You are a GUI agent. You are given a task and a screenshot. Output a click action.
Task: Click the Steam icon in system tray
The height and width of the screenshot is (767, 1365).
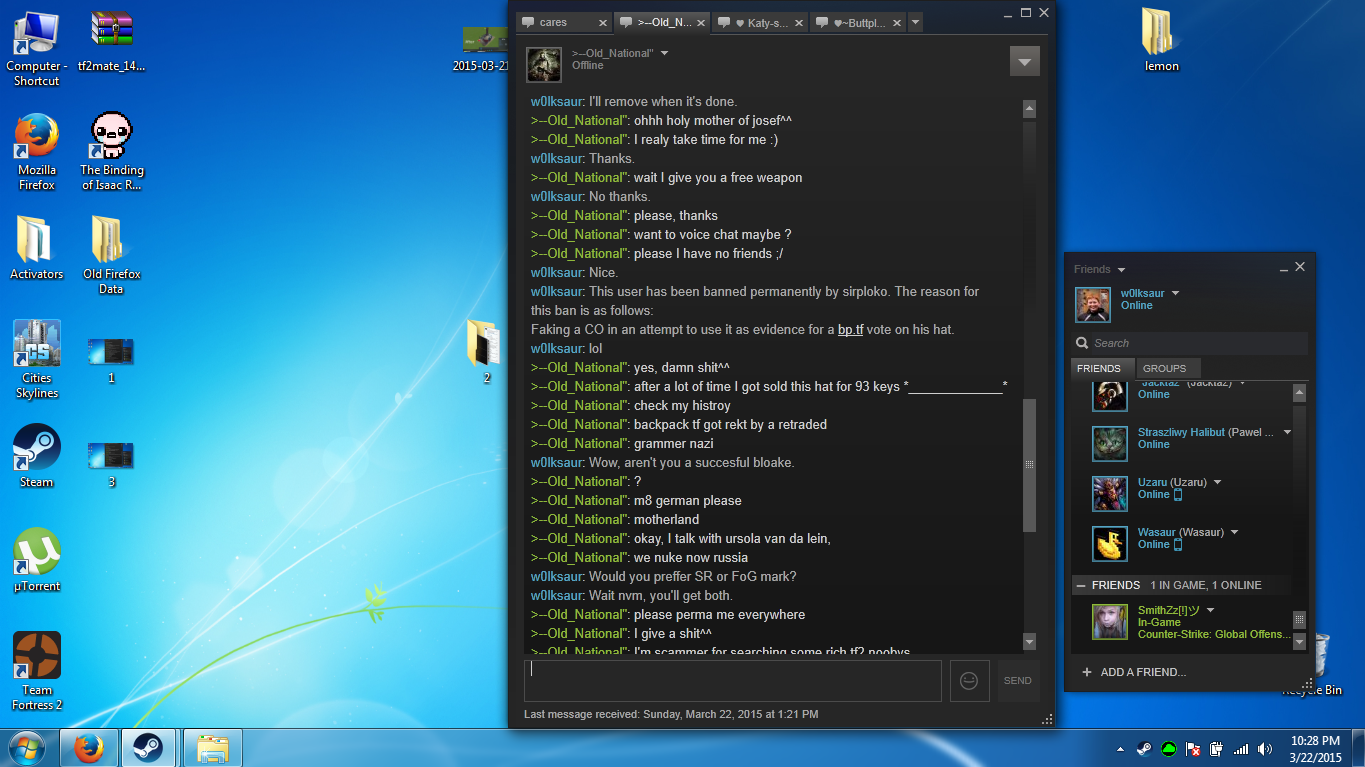pos(1144,748)
